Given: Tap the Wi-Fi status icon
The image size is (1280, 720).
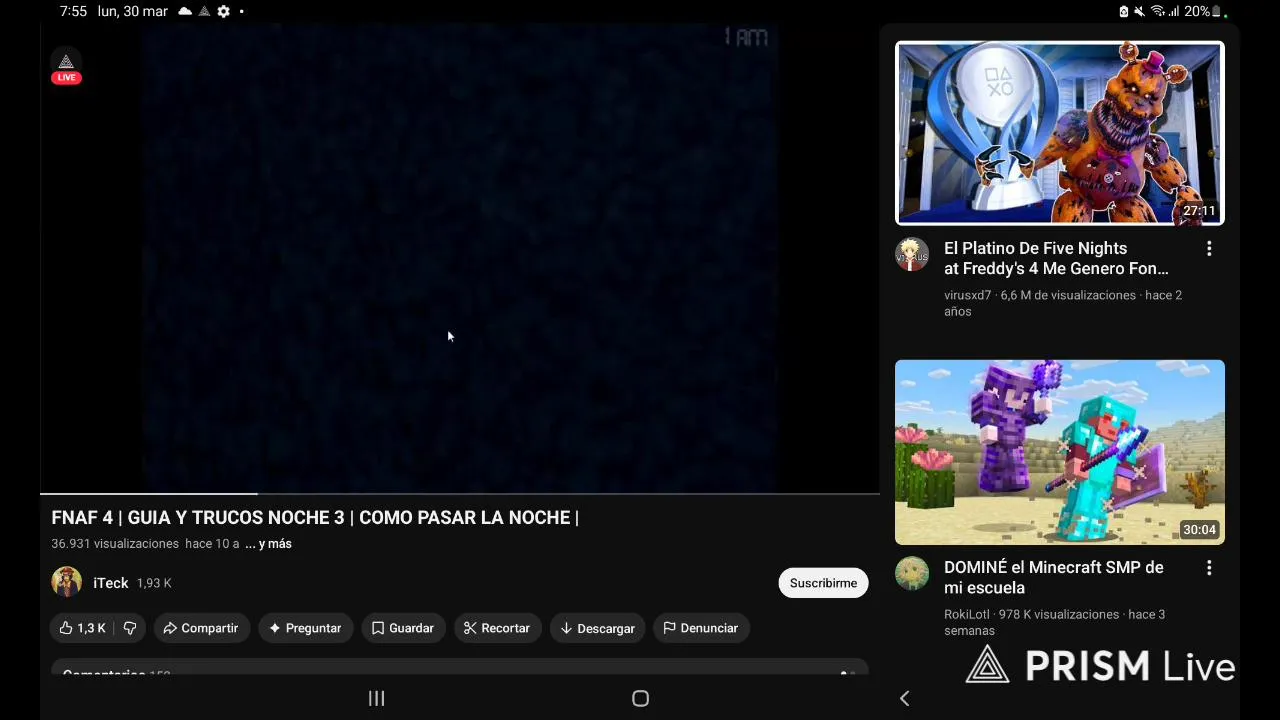Looking at the screenshot, I should tap(1158, 11).
